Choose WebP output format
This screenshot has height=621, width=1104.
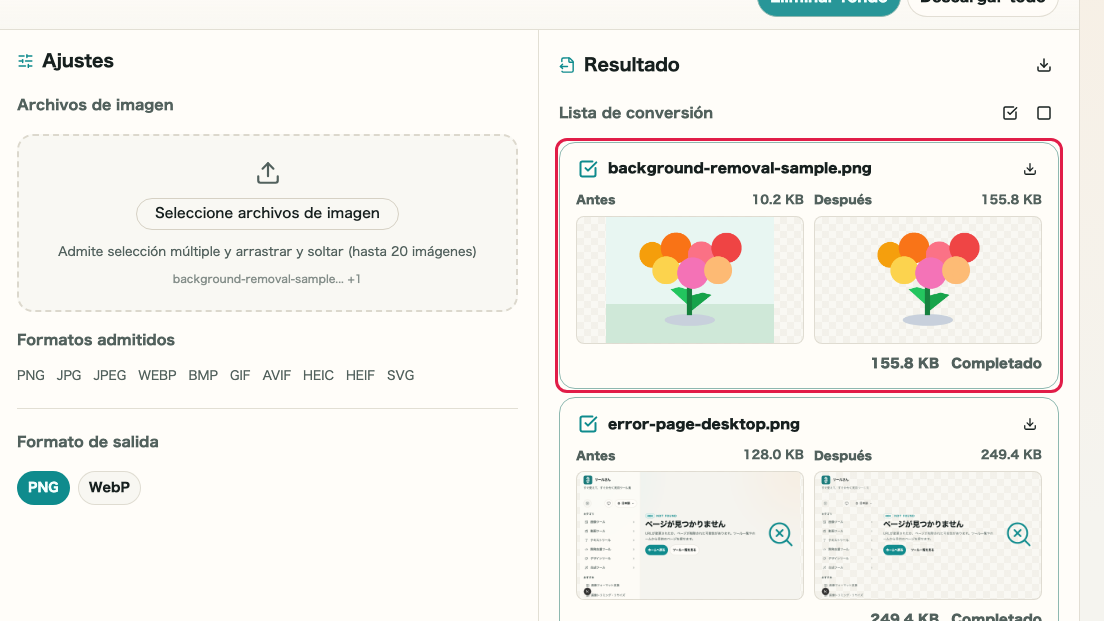pyautogui.click(x=109, y=487)
